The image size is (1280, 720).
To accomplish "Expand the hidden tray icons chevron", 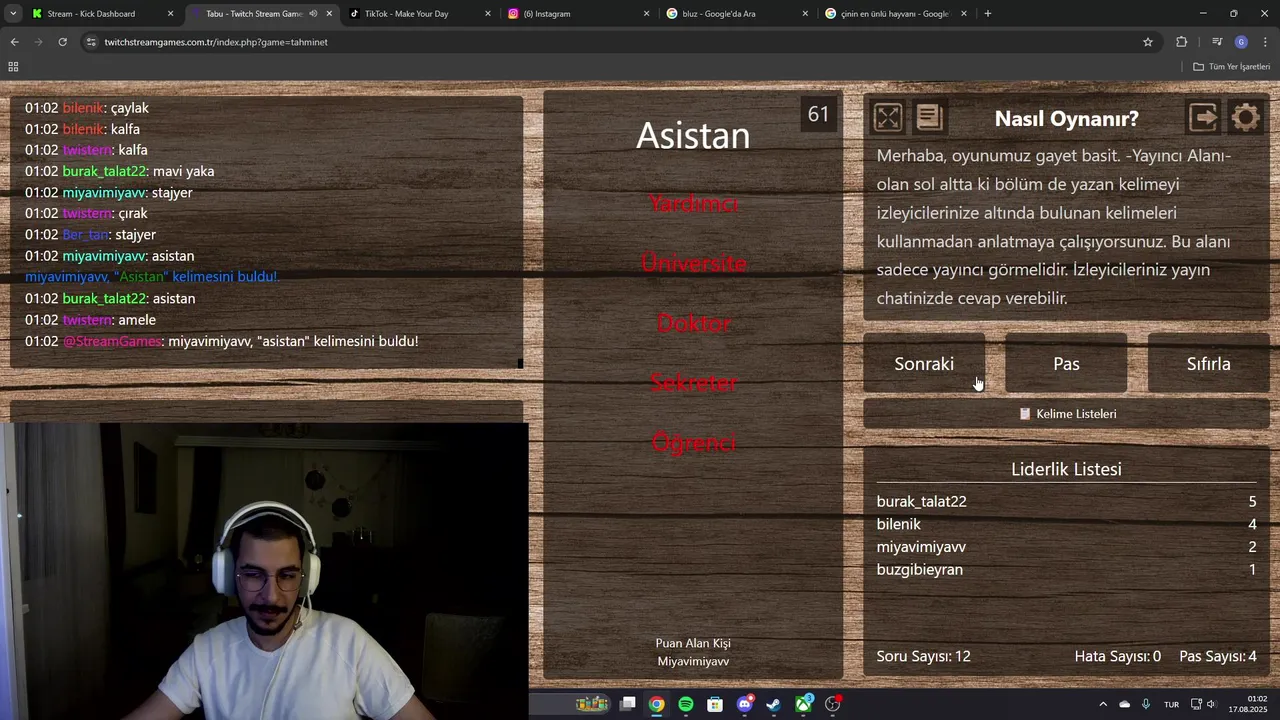I will (1103, 704).
